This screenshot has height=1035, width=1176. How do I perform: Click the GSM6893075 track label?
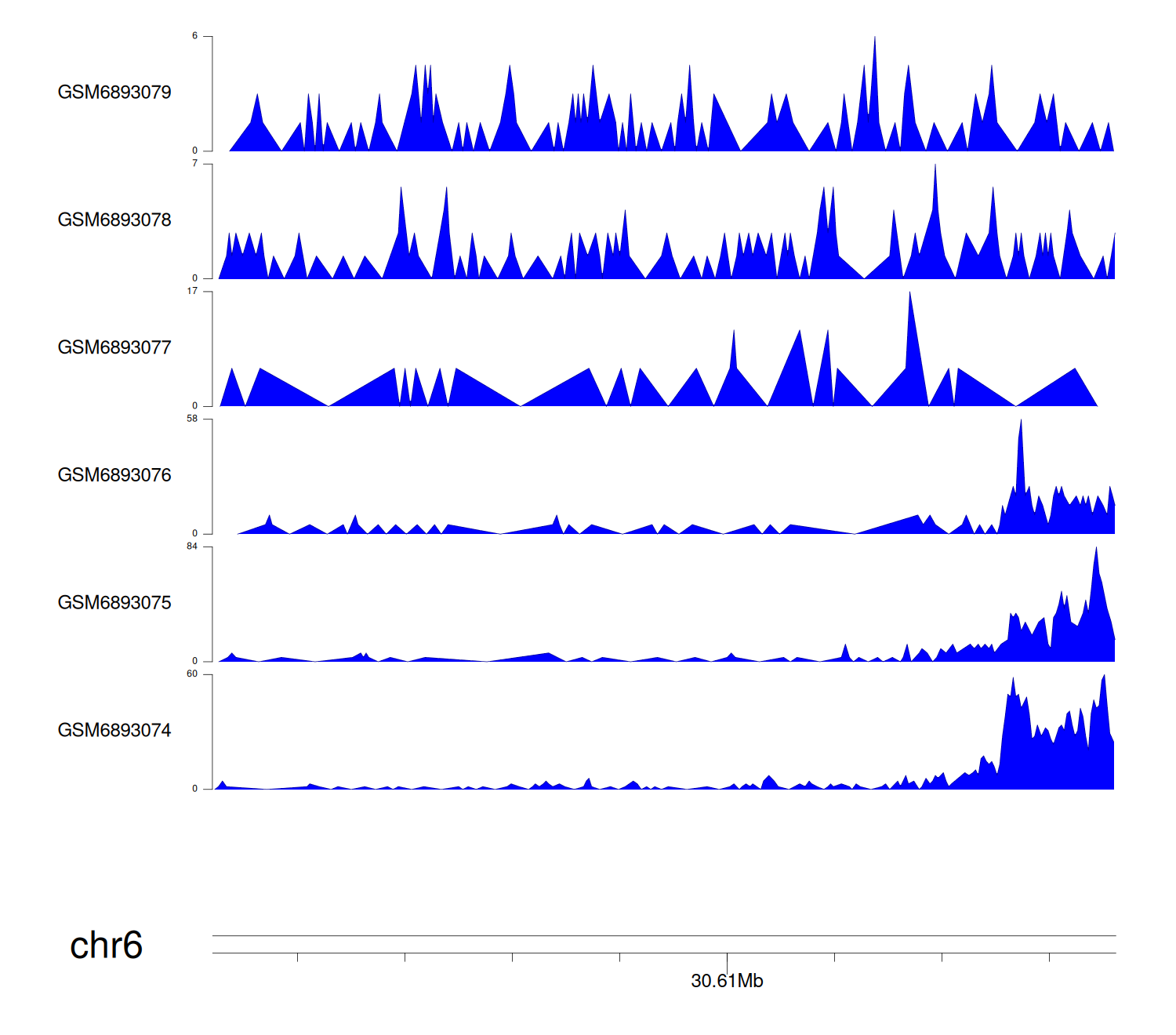(x=114, y=603)
